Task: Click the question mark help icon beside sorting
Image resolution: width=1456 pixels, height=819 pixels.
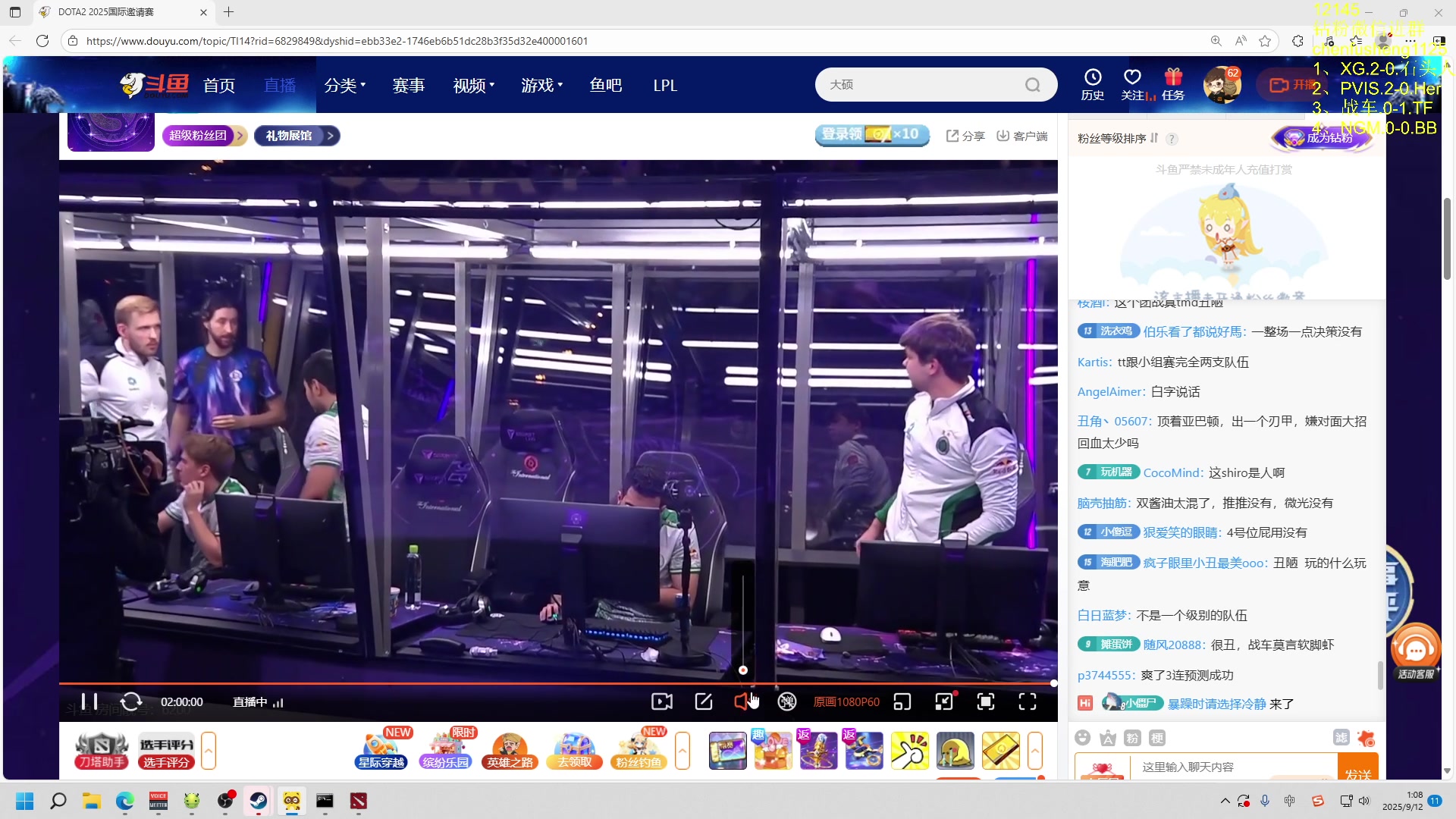Action: click(x=1172, y=139)
